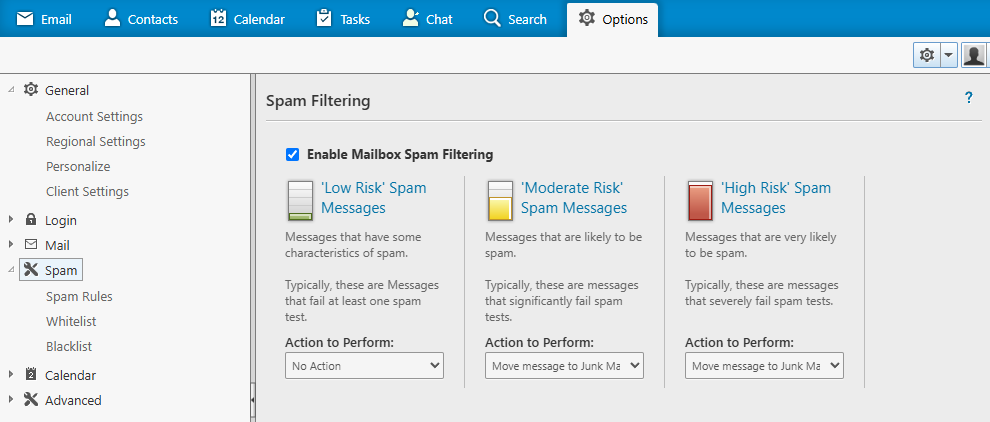Open the settings gear toolbar button

pos(927,56)
